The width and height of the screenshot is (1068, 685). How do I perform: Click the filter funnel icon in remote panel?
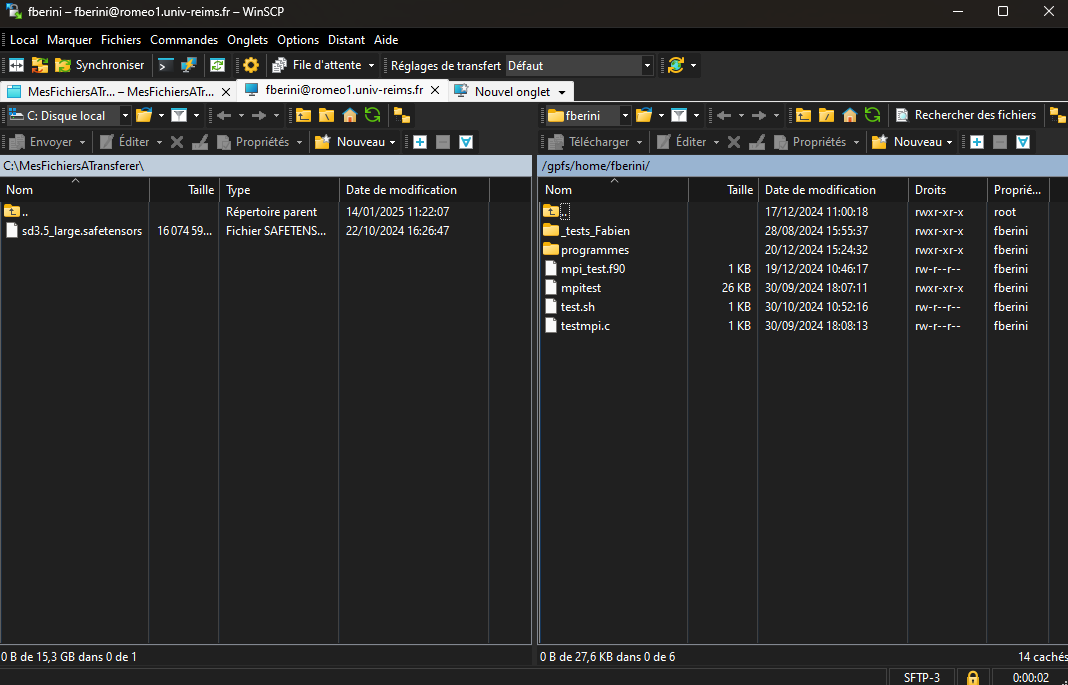click(679, 116)
